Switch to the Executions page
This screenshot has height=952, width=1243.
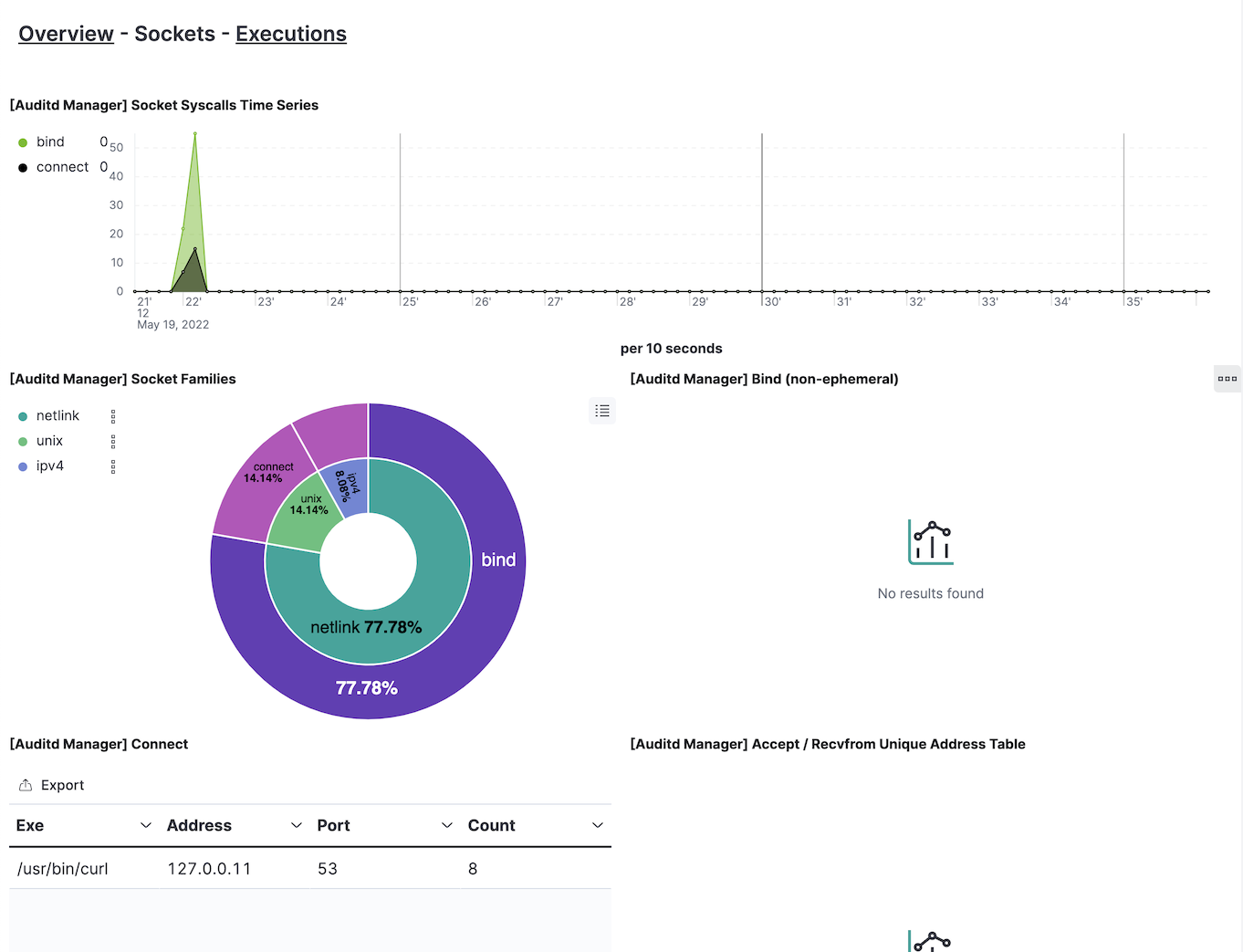pyautogui.click(x=290, y=34)
